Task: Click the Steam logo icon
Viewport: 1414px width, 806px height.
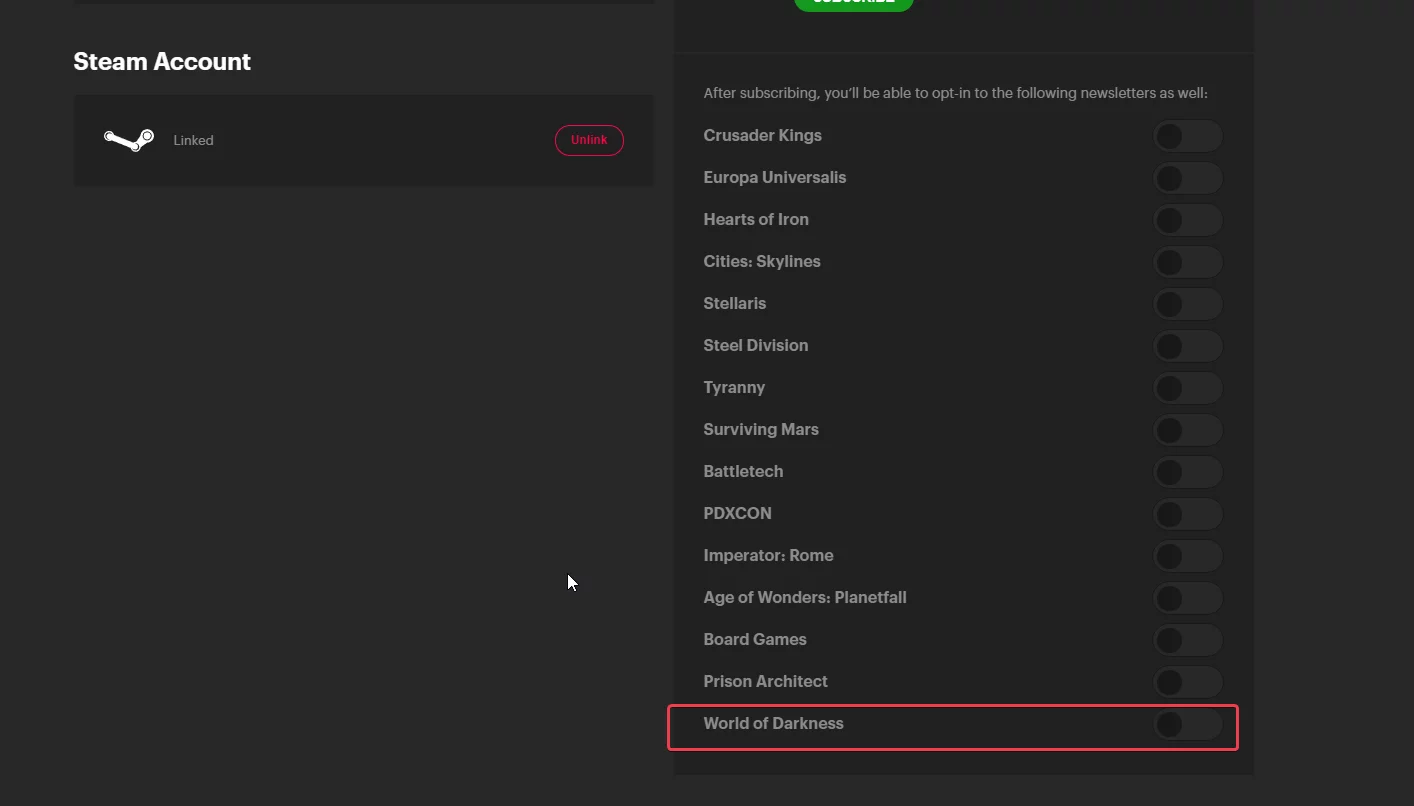Action: tap(129, 140)
